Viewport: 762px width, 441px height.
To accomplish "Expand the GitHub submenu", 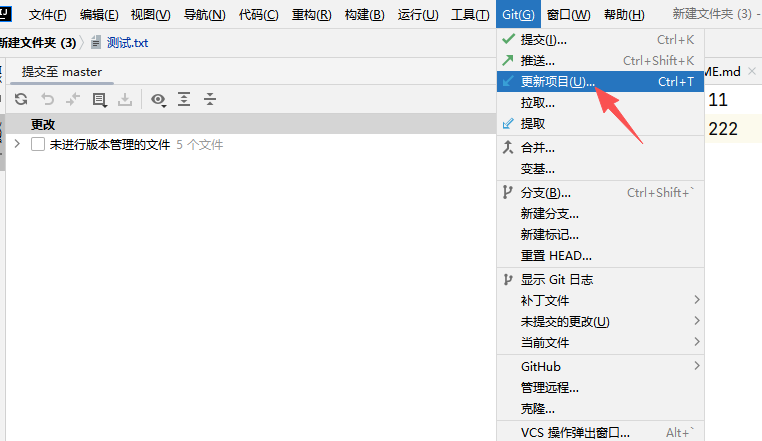I will click(x=697, y=365).
